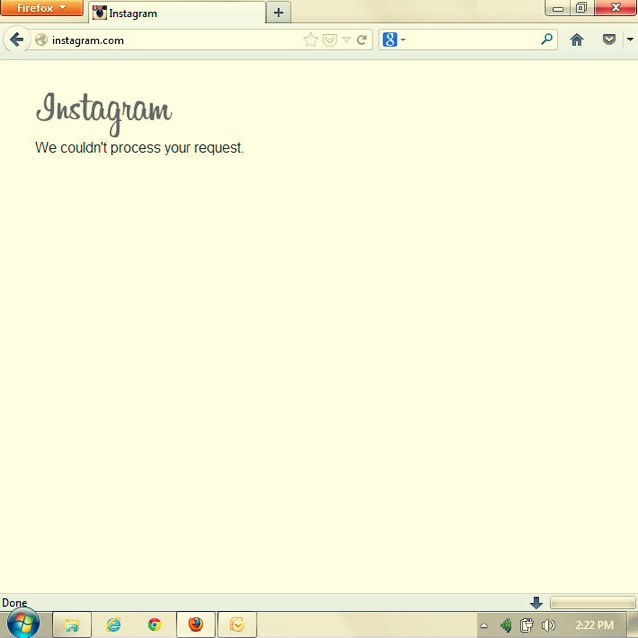638x638 pixels.
Task: Click the "Done" status bar text
Action: click(15, 603)
